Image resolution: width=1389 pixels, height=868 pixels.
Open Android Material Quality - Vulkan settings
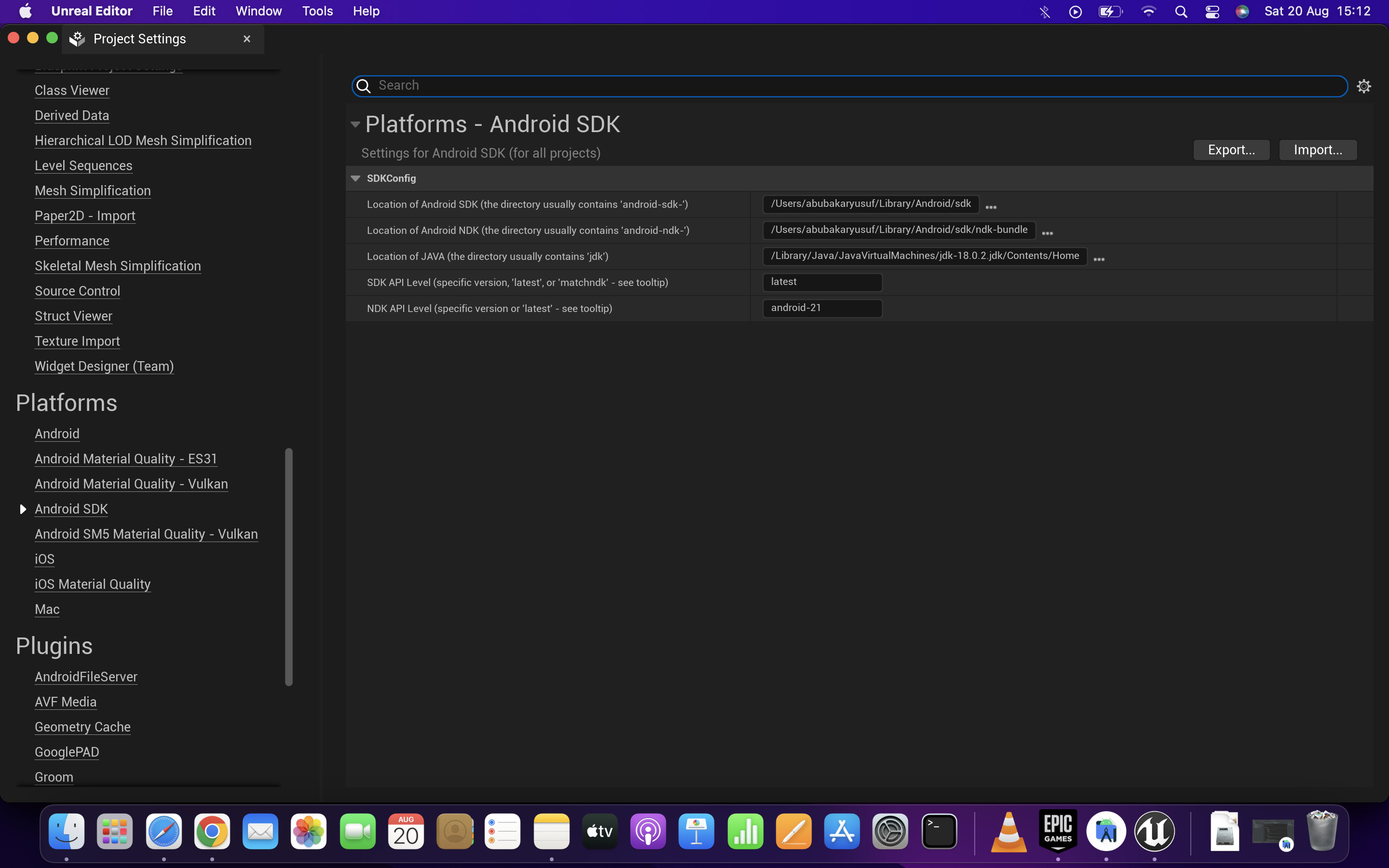(x=131, y=484)
